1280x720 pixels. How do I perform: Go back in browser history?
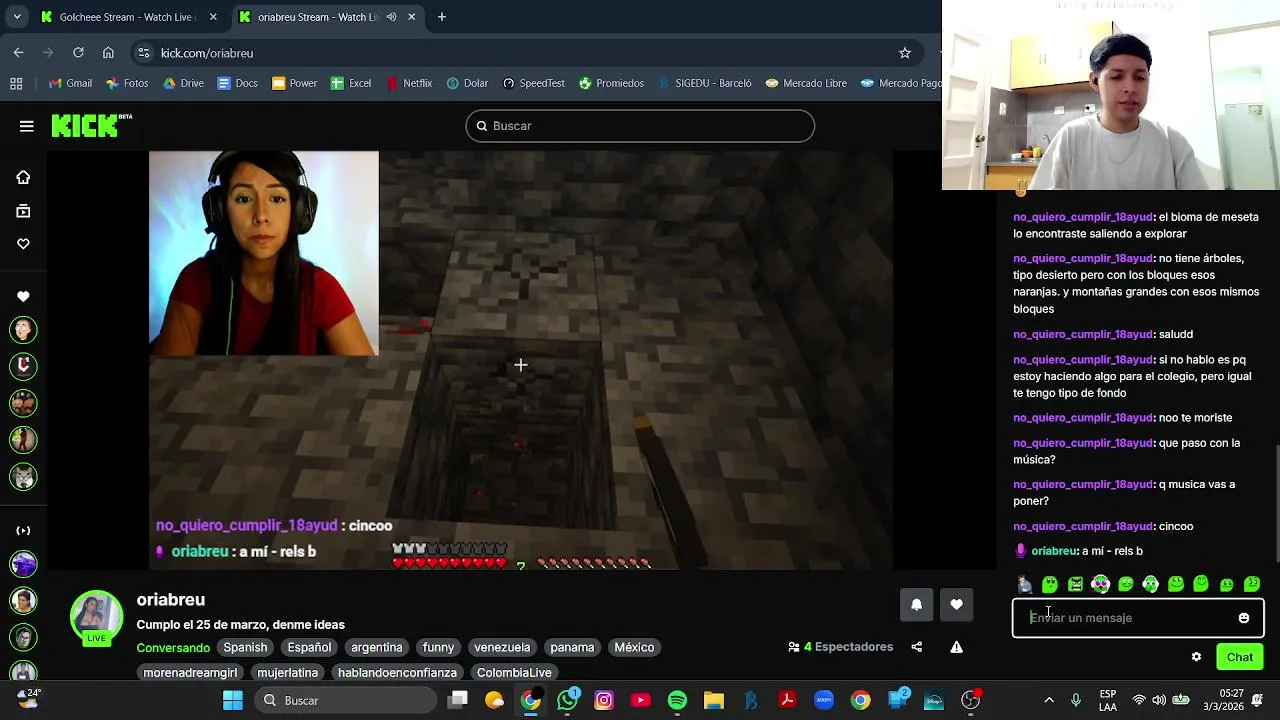[x=19, y=53]
